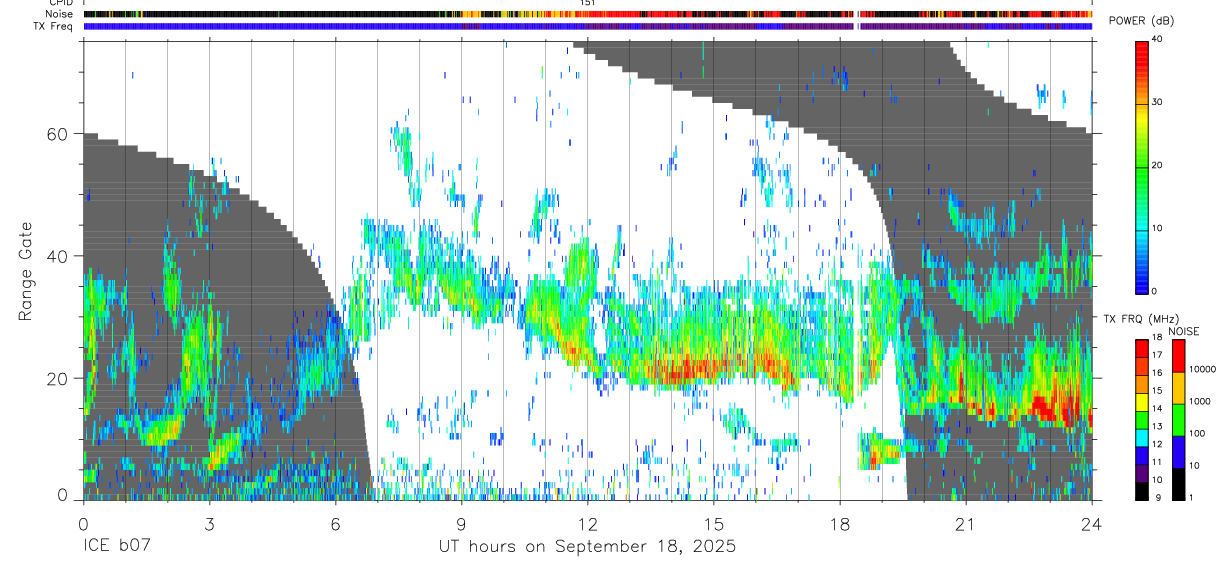1228x567 pixels.
Task: Click the Range Gate axis label
Action: point(27,272)
